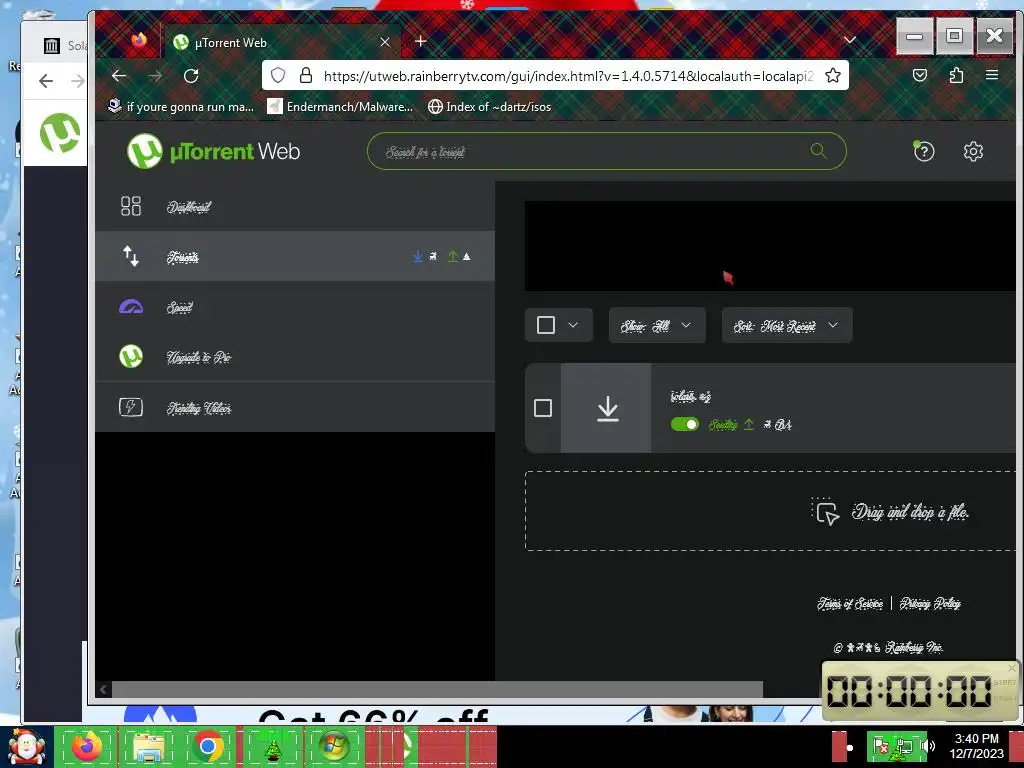Click the horizontal scrollbar left arrow

[103, 689]
